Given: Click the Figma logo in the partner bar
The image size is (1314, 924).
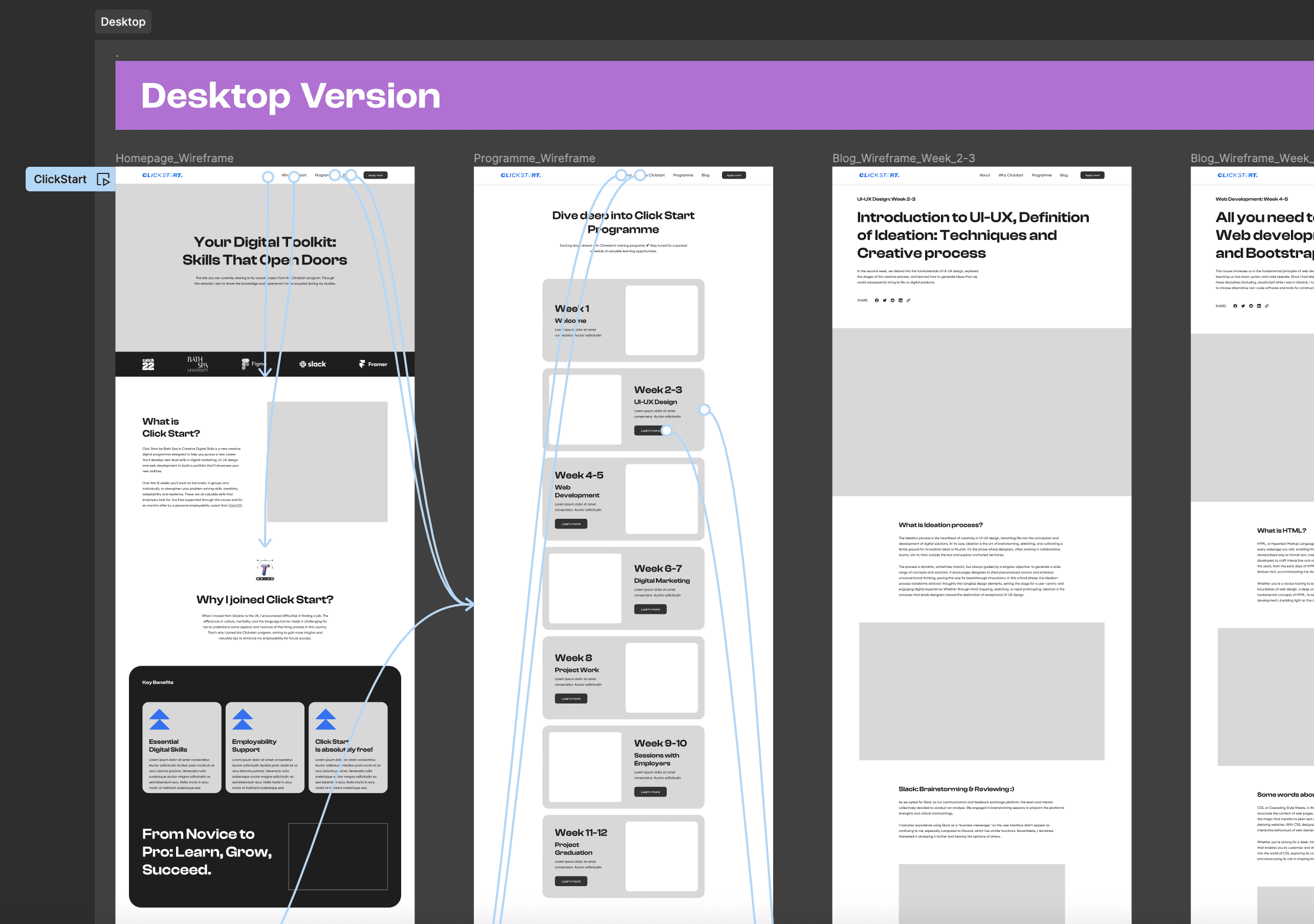Looking at the screenshot, I should 253,364.
